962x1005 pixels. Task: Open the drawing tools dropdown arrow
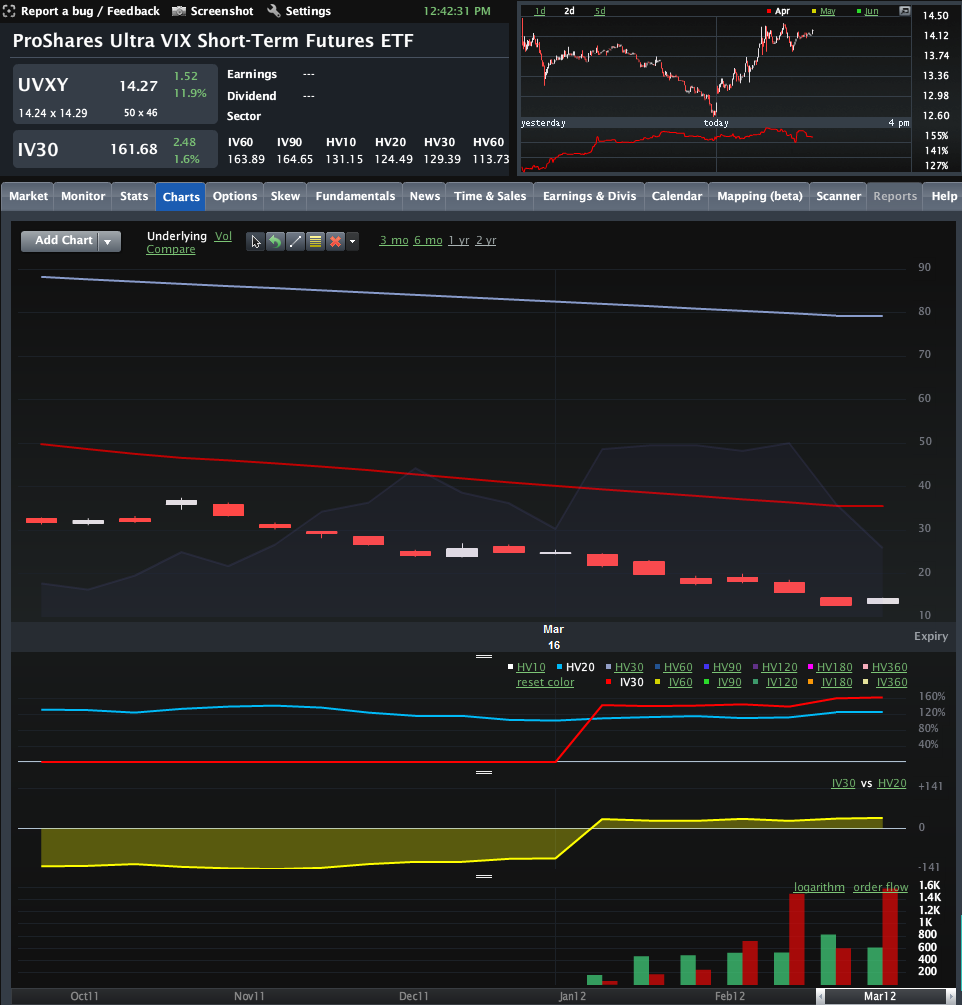tap(352, 242)
